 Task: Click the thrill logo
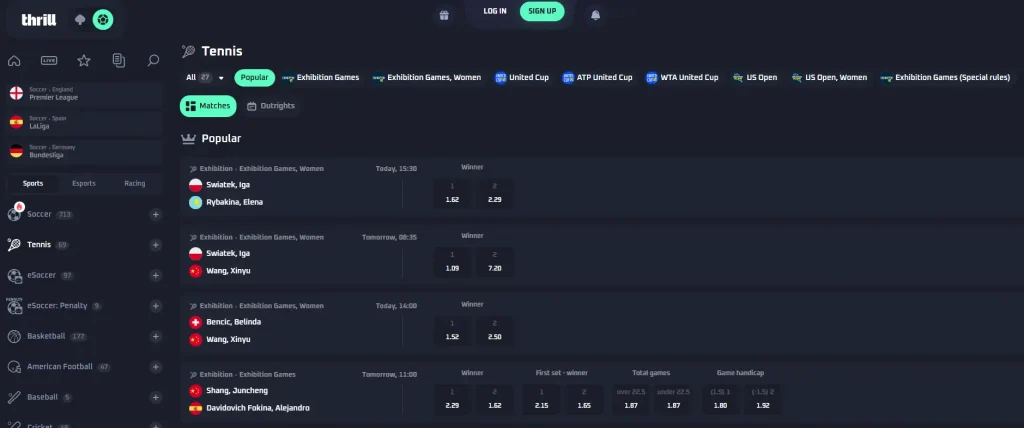(39, 20)
